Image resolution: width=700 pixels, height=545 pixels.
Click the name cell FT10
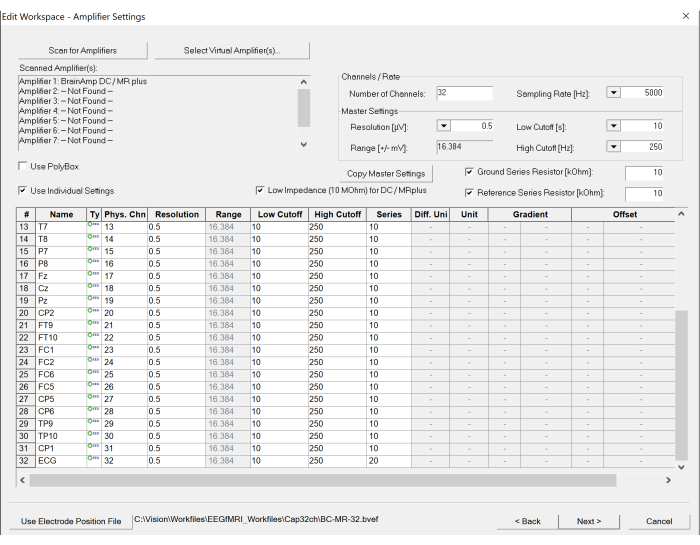click(x=62, y=337)
